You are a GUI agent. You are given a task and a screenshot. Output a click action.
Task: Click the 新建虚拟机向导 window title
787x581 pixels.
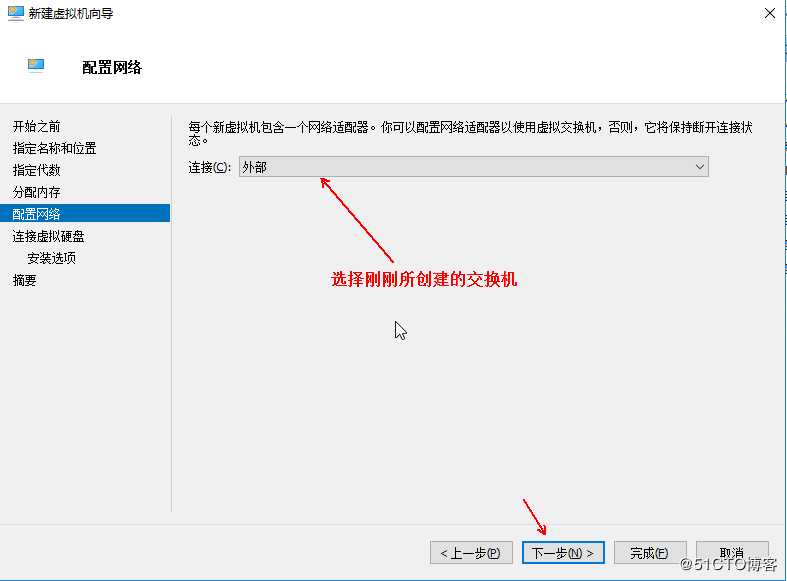pos(71,14)
